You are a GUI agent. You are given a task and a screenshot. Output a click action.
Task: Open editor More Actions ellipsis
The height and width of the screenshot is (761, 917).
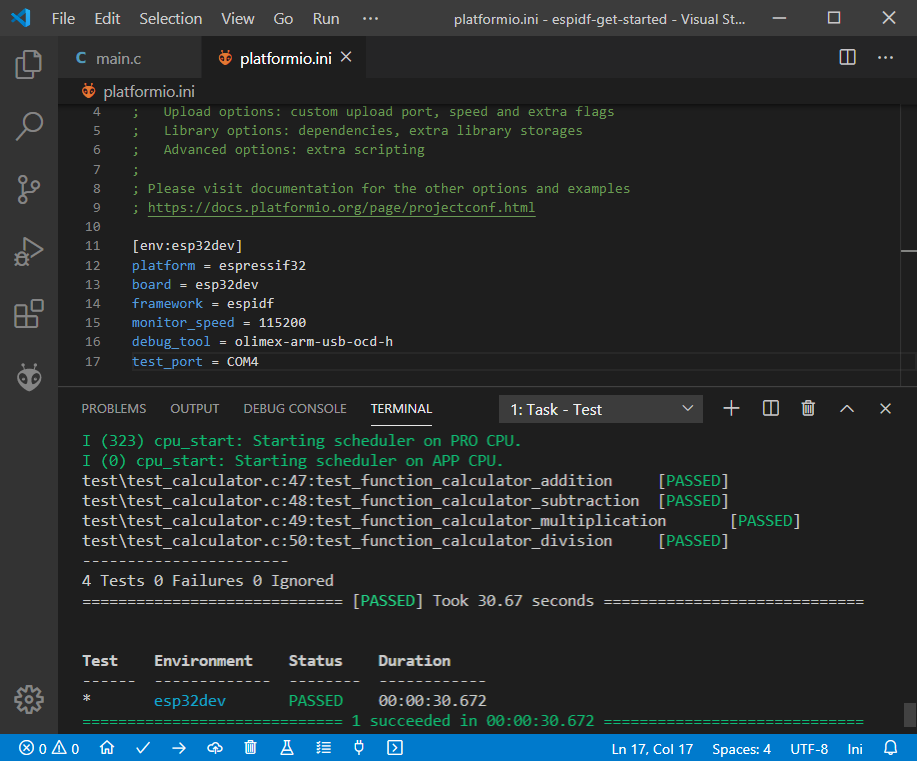click(x=885, y=57)
